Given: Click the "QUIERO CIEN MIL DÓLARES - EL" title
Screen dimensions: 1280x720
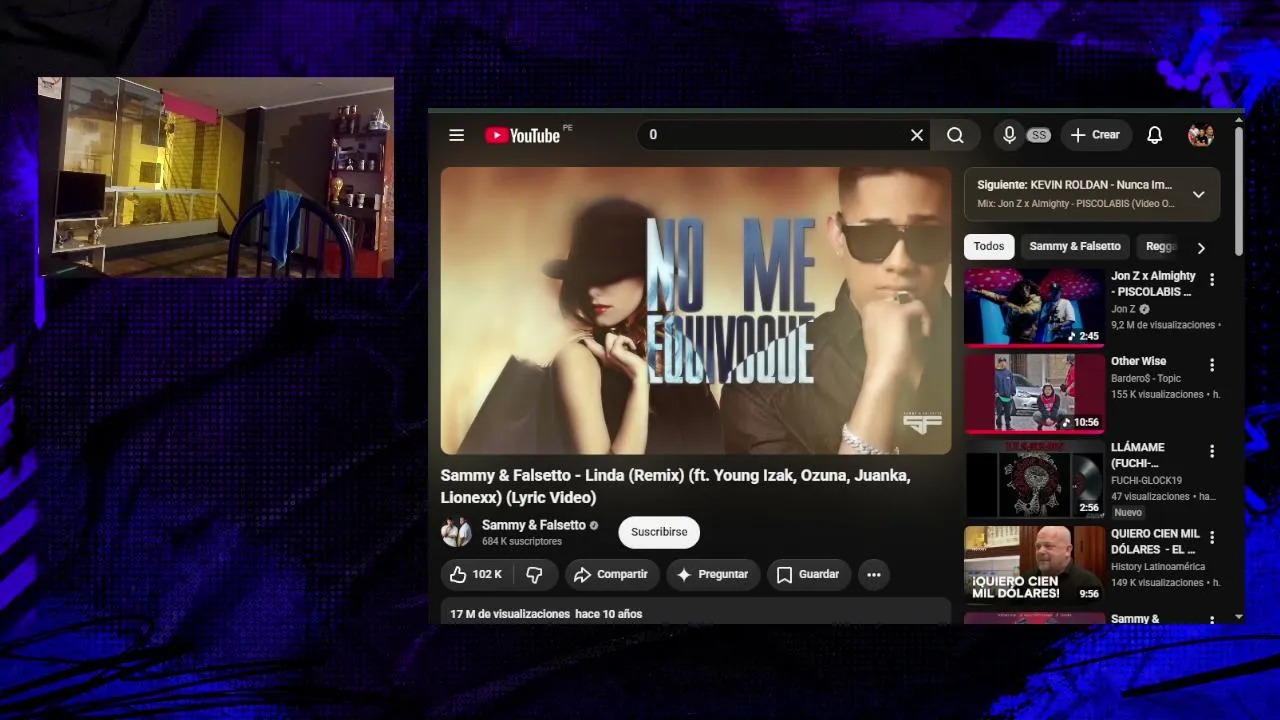Looking at the screenshot, I should [x=1155, y=542].
